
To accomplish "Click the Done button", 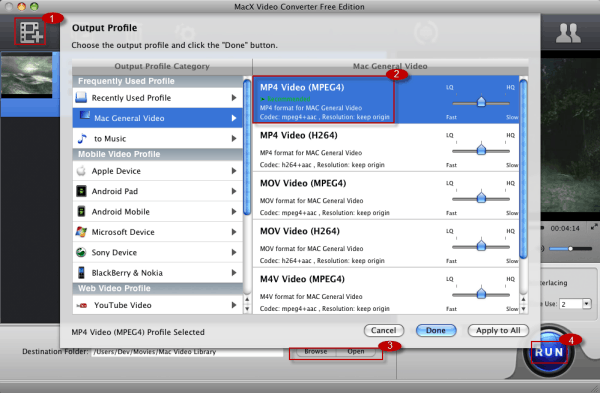I will click(436, 330).
